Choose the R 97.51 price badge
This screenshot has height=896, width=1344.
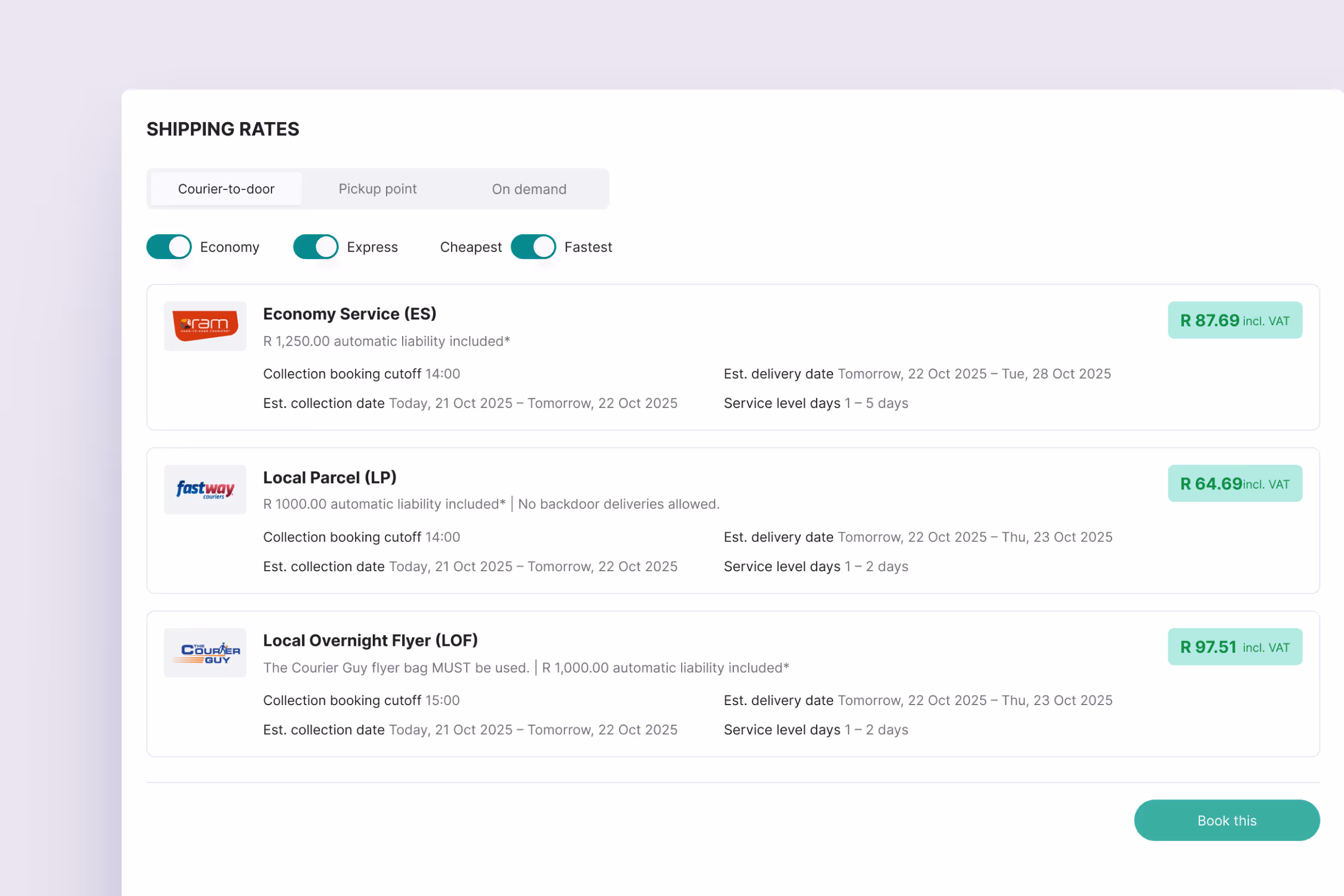coord(1234,647)
